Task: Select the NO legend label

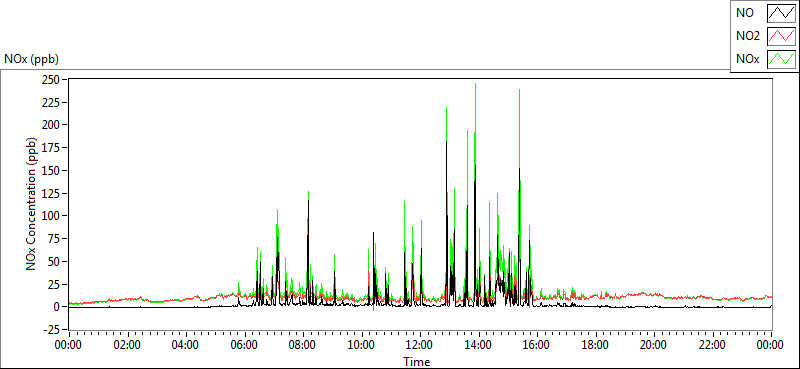Action: pyautogui.click(x=745, y=13)
